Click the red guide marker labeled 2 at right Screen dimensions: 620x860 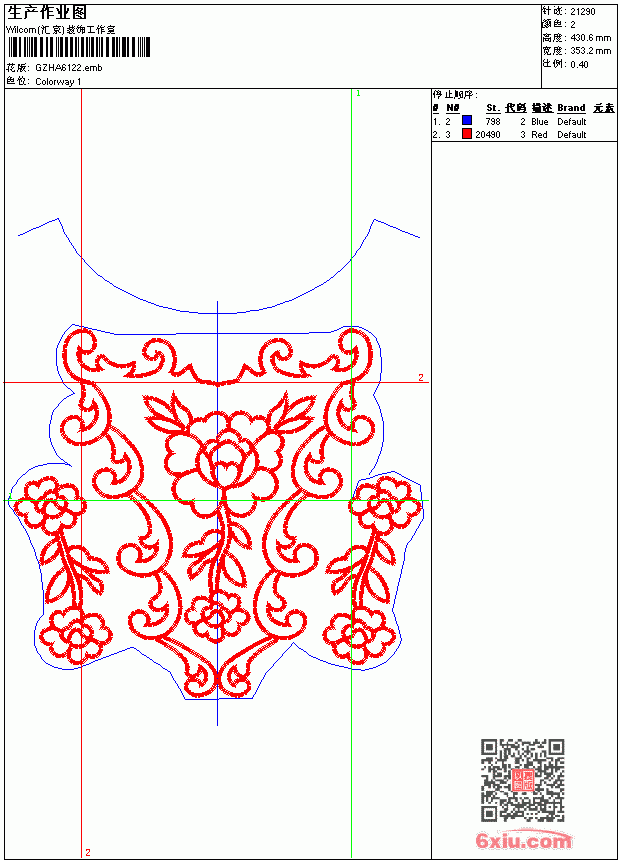click(421, 377)
